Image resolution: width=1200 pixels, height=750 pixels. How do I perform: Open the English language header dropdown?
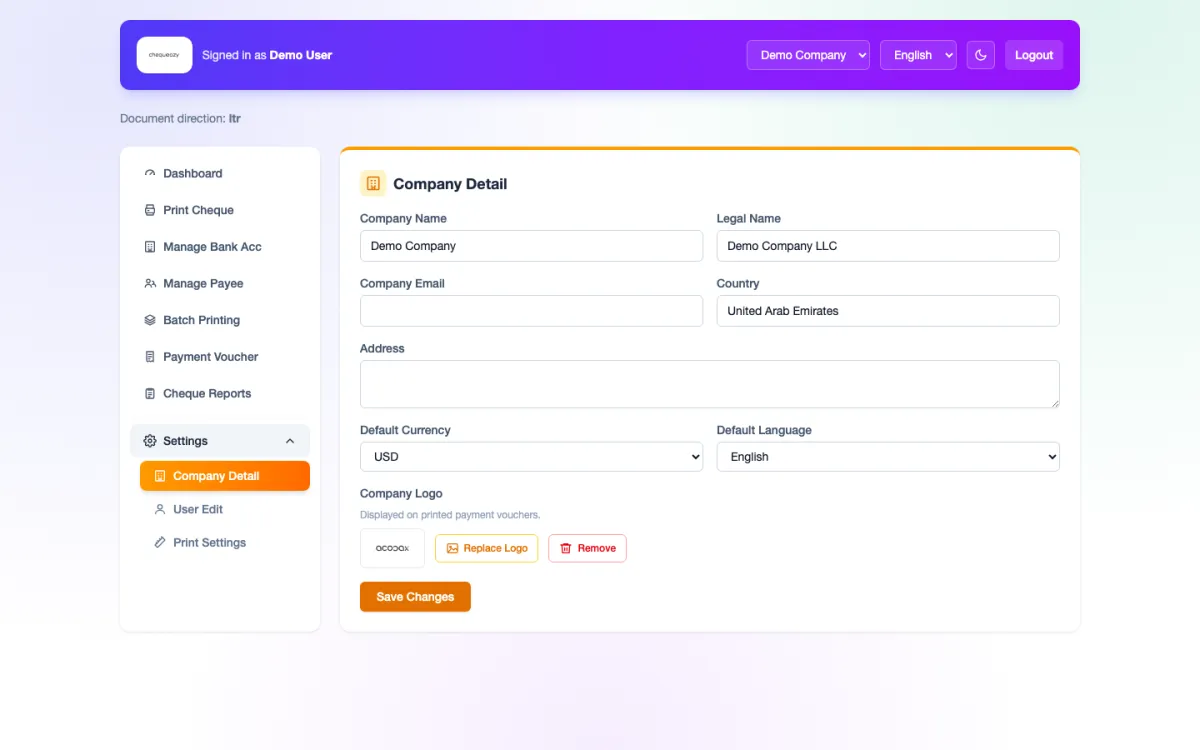pyautogui.click(x=918, y=55)
